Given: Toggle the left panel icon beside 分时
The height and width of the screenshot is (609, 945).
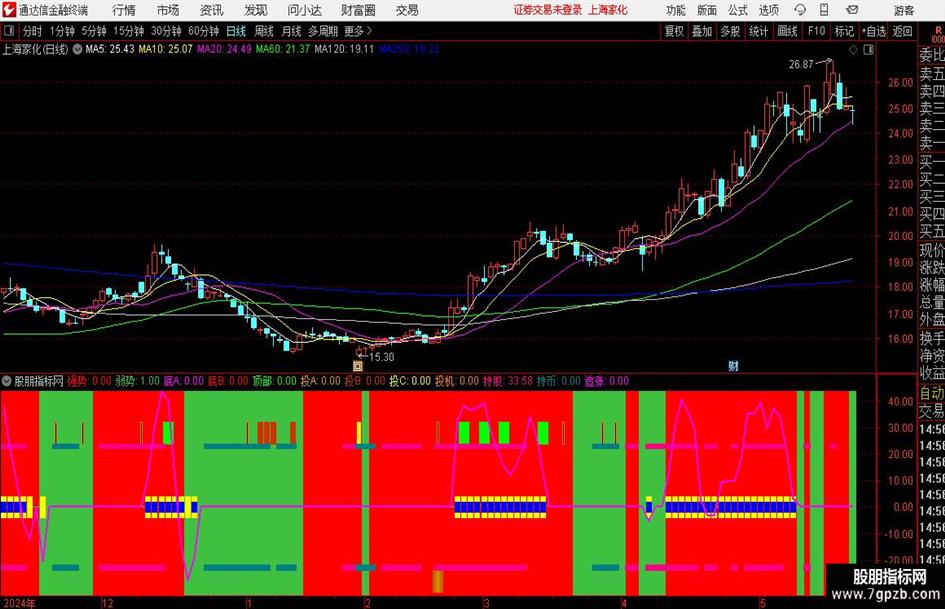Looking at the screenshot, I should (x=8, y=31).
